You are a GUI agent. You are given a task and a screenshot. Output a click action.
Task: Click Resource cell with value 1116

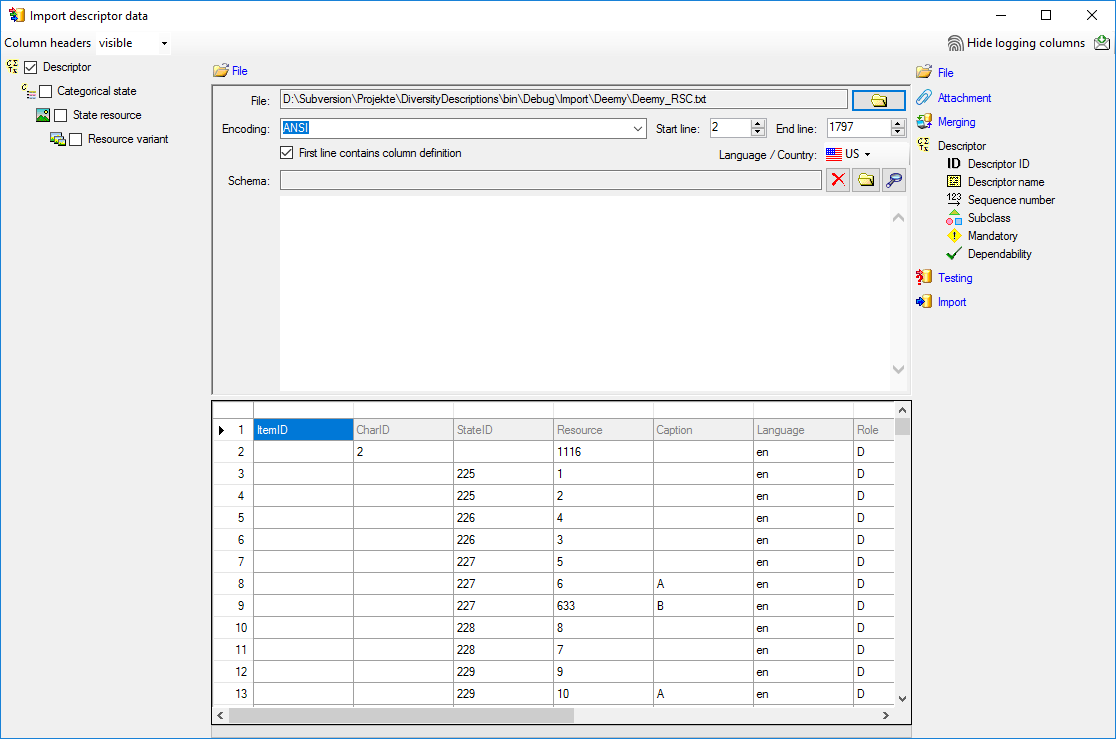click(604, 452)
